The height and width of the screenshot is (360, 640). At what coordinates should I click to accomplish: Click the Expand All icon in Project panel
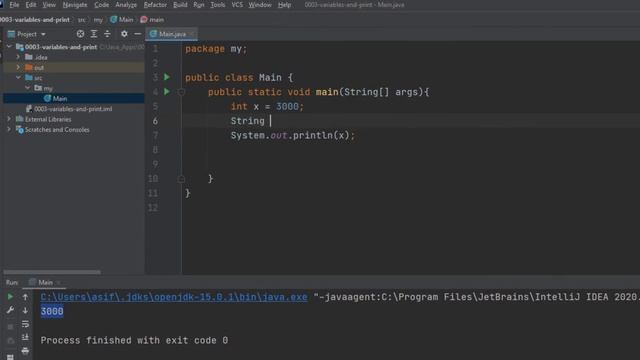94,34
